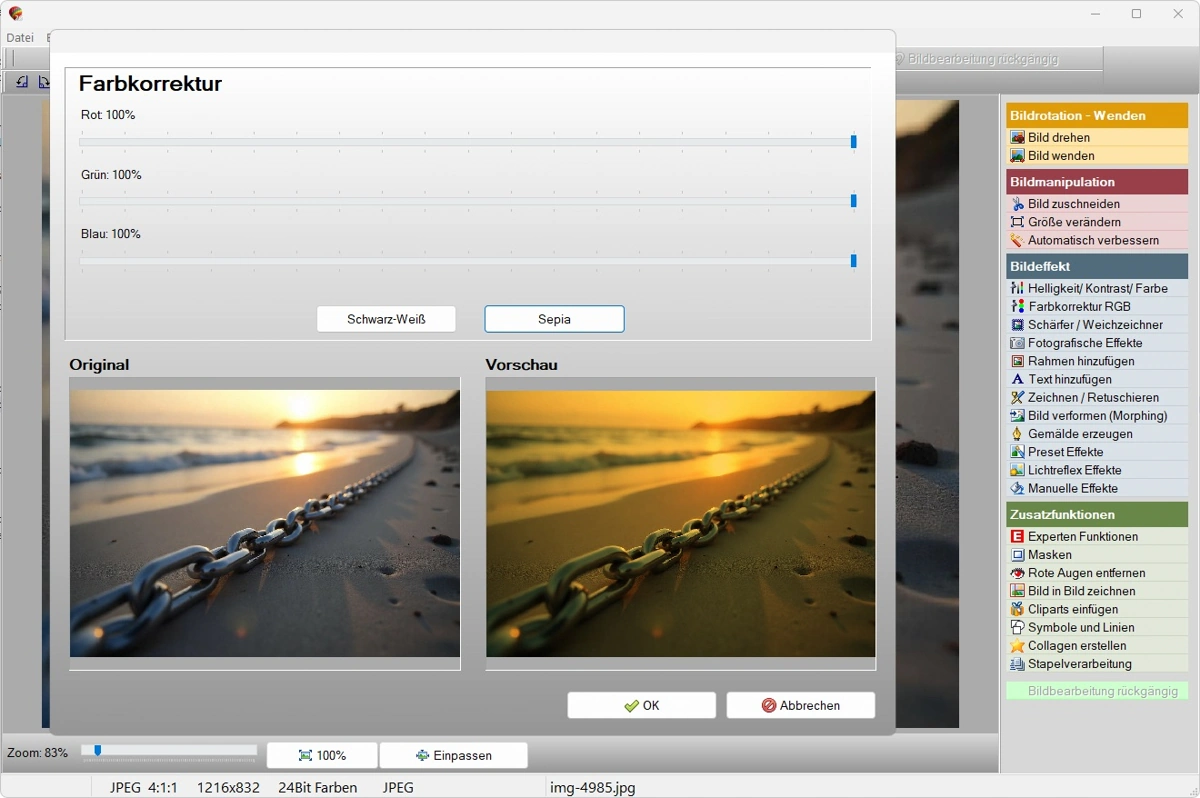Open Collagen erstellen
The height and width of the screenshot is (798, 1200).
click(x=1067, y=645)
